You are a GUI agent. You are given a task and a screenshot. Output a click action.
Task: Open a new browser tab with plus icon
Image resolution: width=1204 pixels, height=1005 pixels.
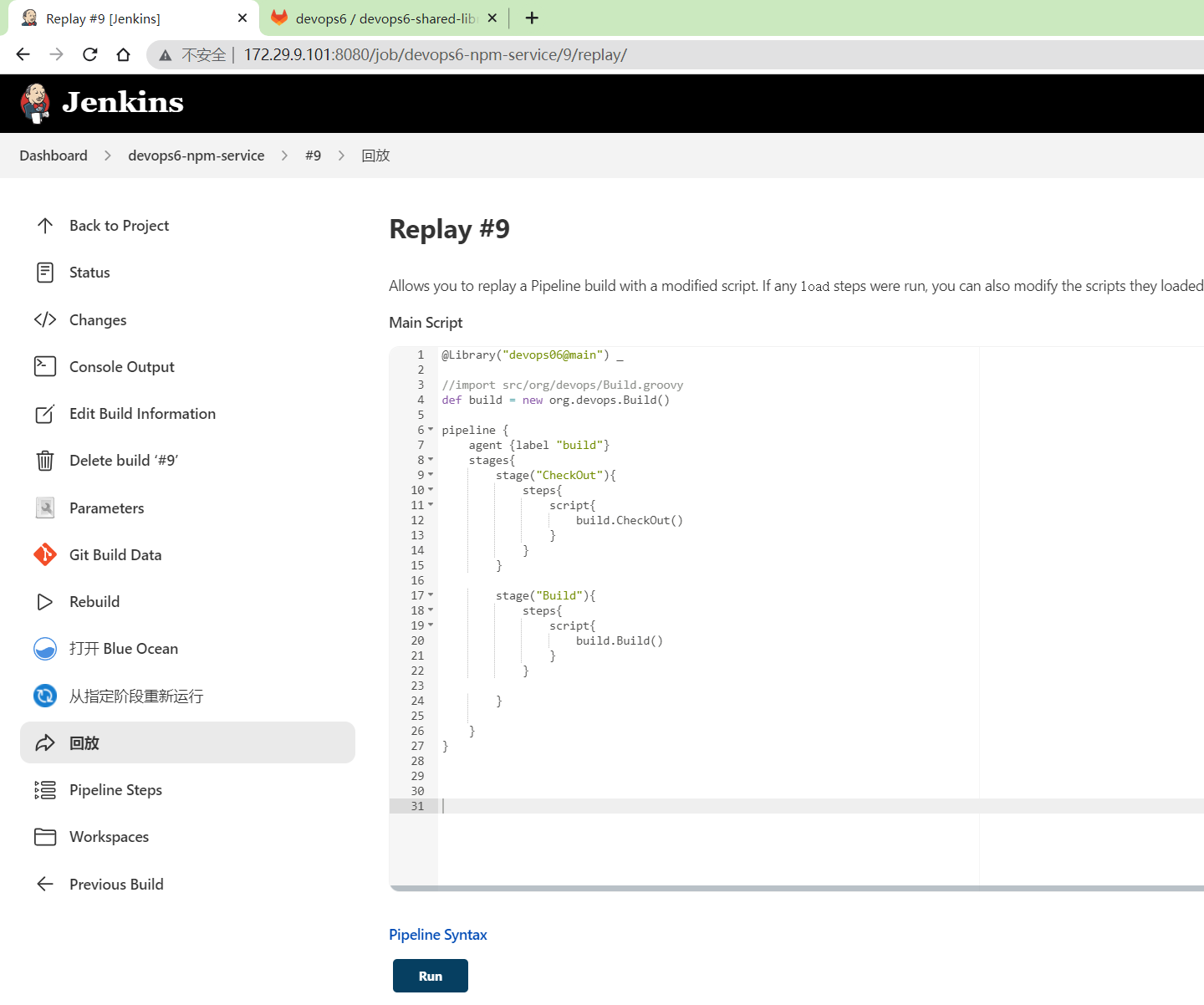pos(532,18)
